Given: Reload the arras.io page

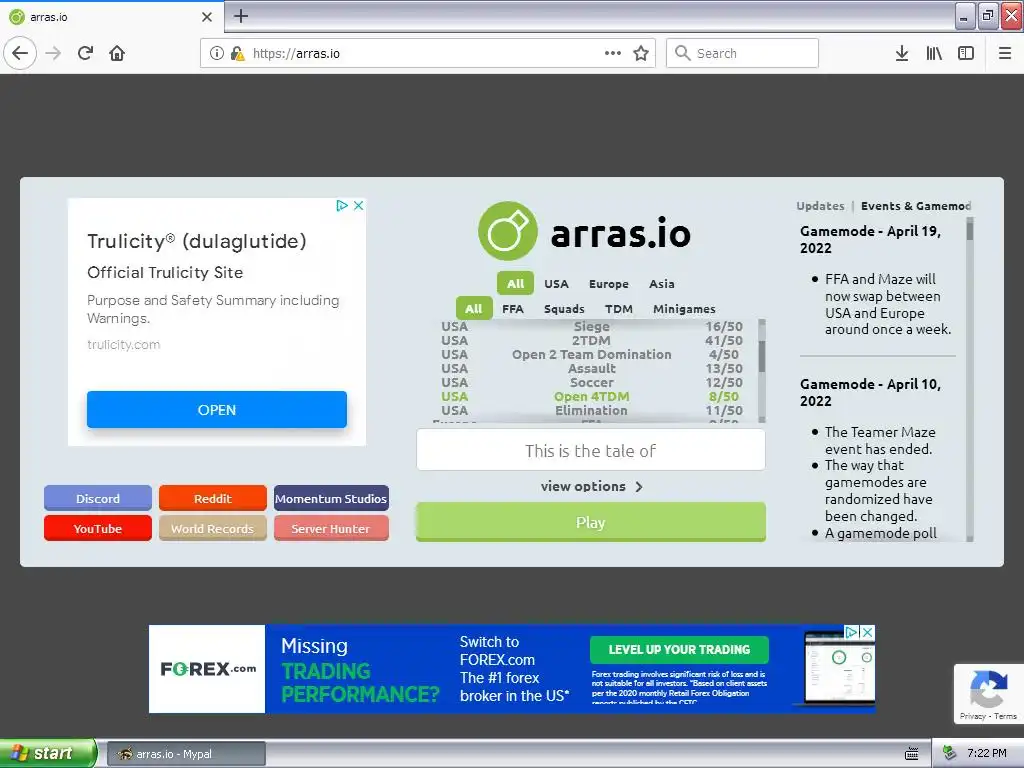Looking at the screenshot, I should 85,53.
